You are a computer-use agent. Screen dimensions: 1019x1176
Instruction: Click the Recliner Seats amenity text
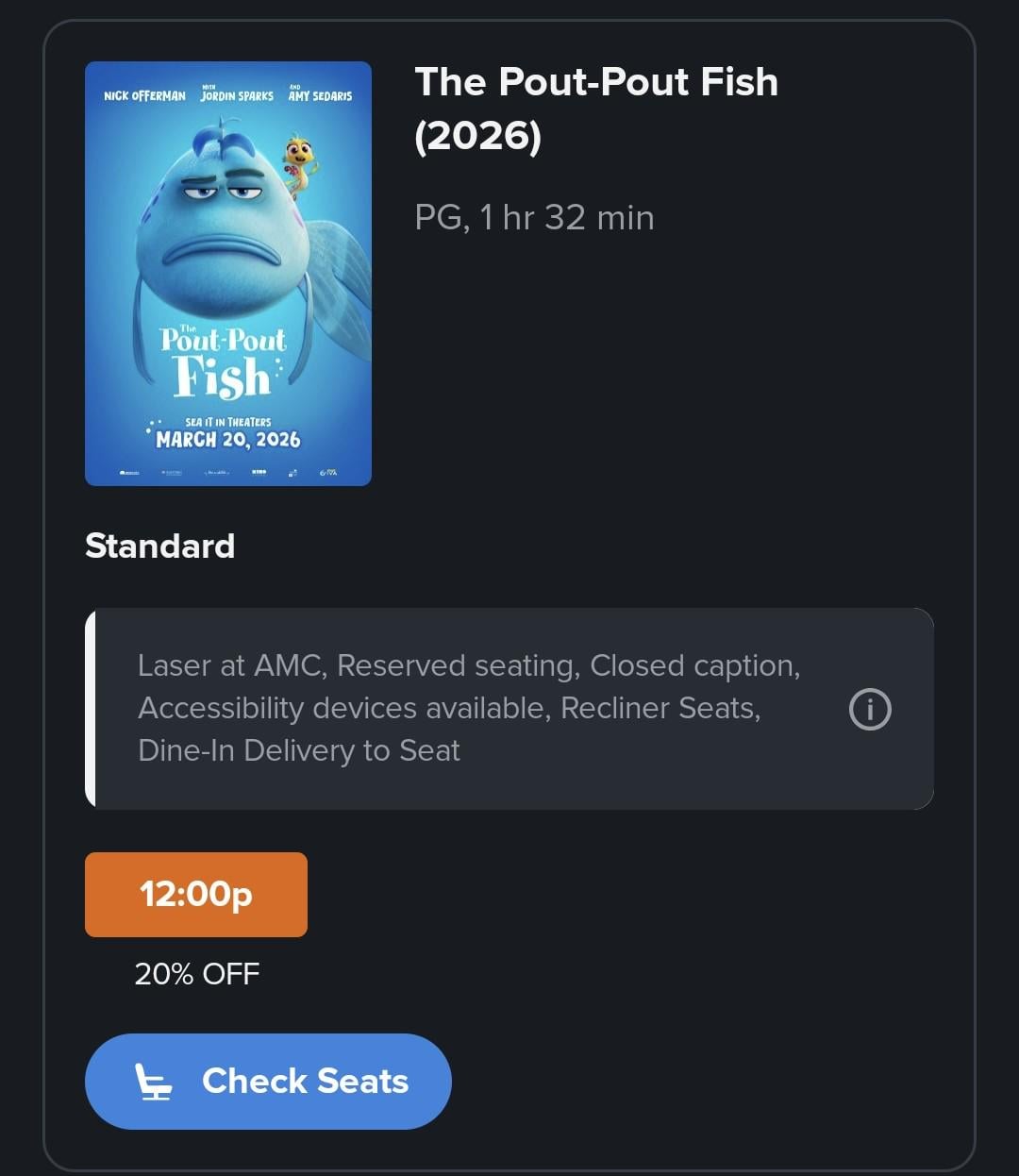click(660, 708)
